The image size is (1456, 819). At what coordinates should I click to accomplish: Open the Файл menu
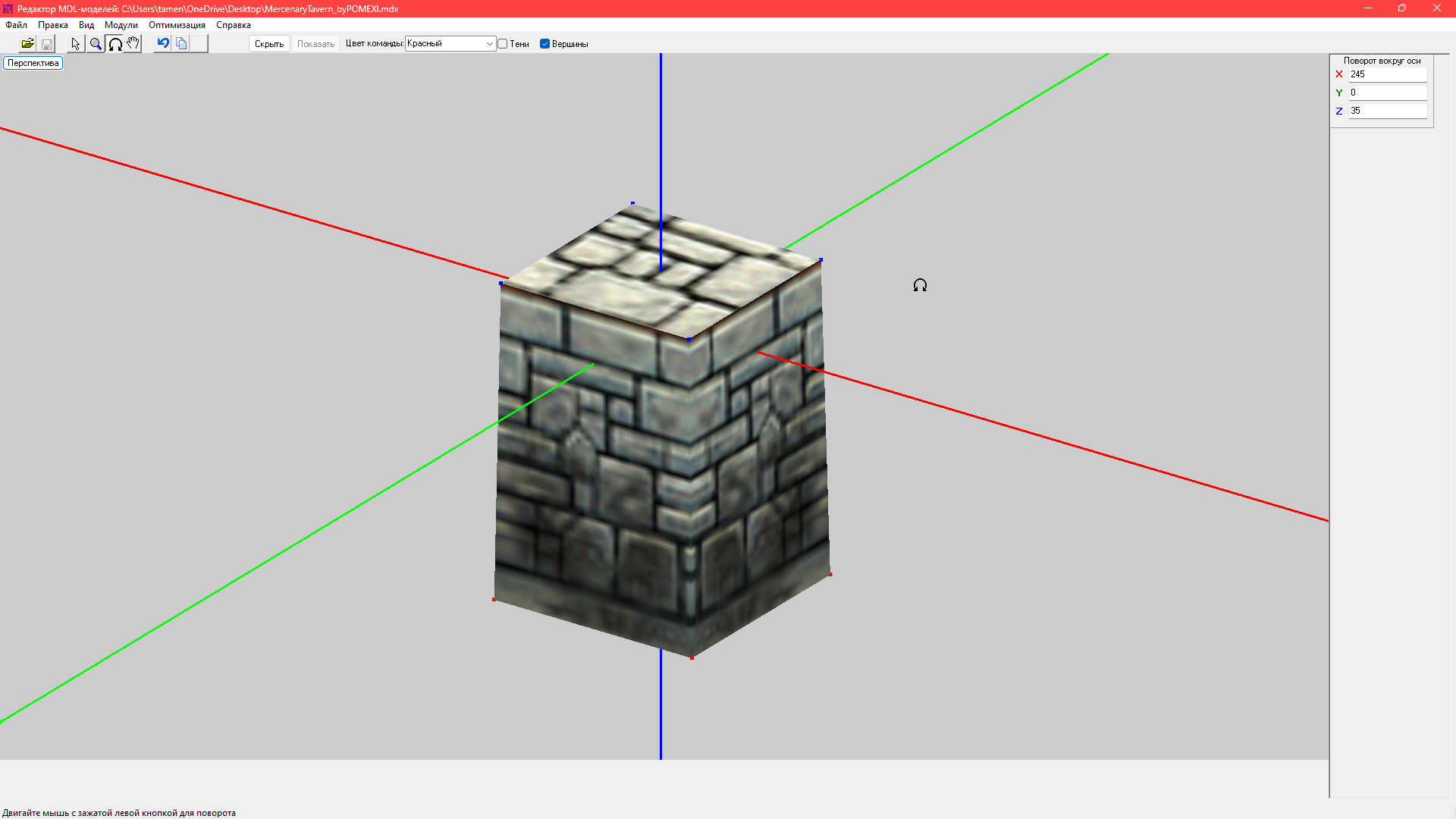tap(16, 25)
